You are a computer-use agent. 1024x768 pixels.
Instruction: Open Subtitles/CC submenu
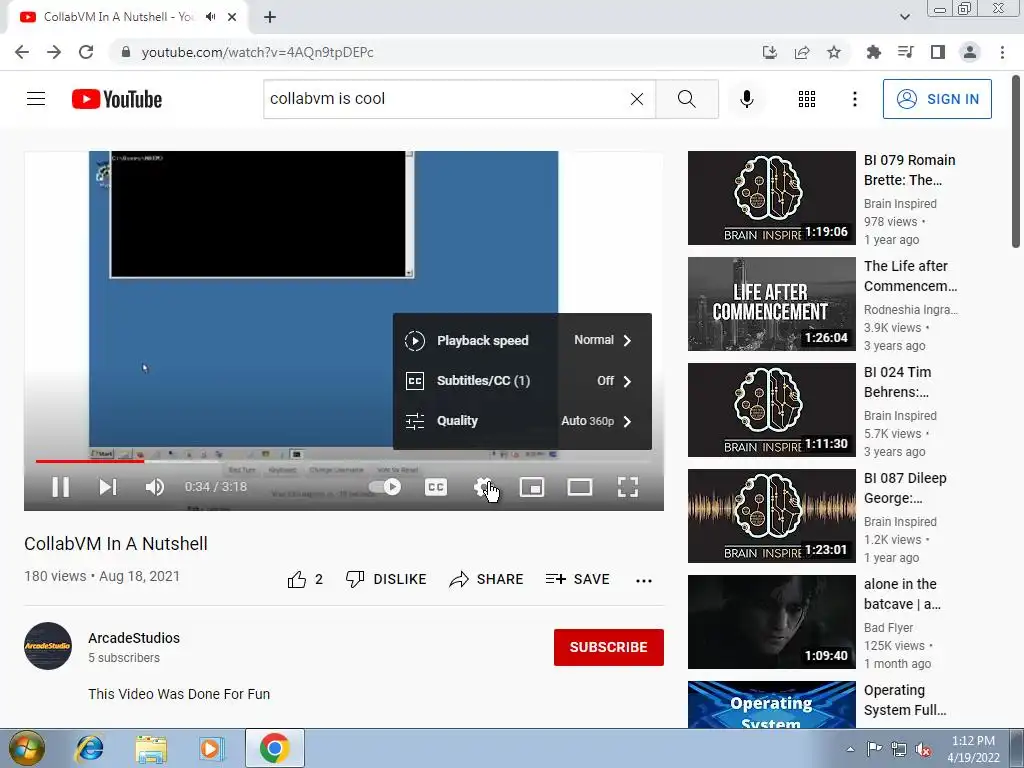pos(522,381)
